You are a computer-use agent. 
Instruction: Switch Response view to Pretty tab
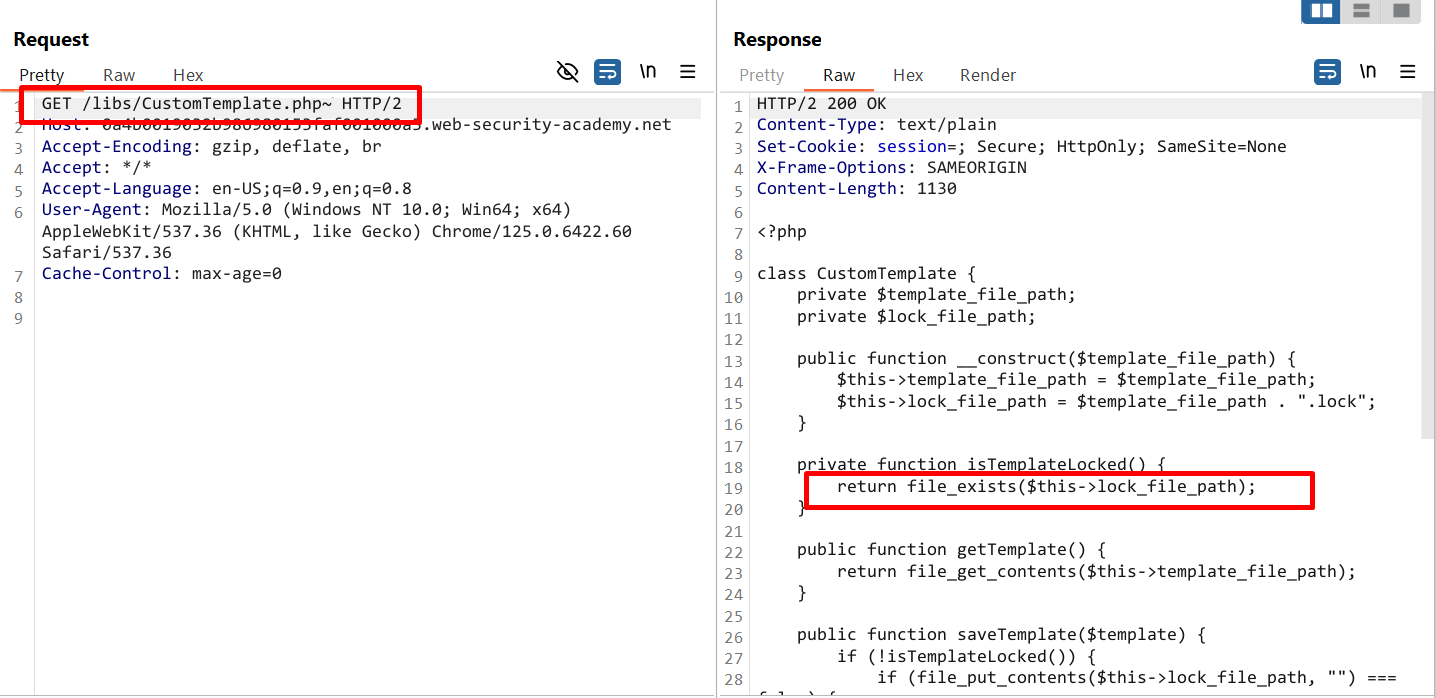tap(761, 75)
